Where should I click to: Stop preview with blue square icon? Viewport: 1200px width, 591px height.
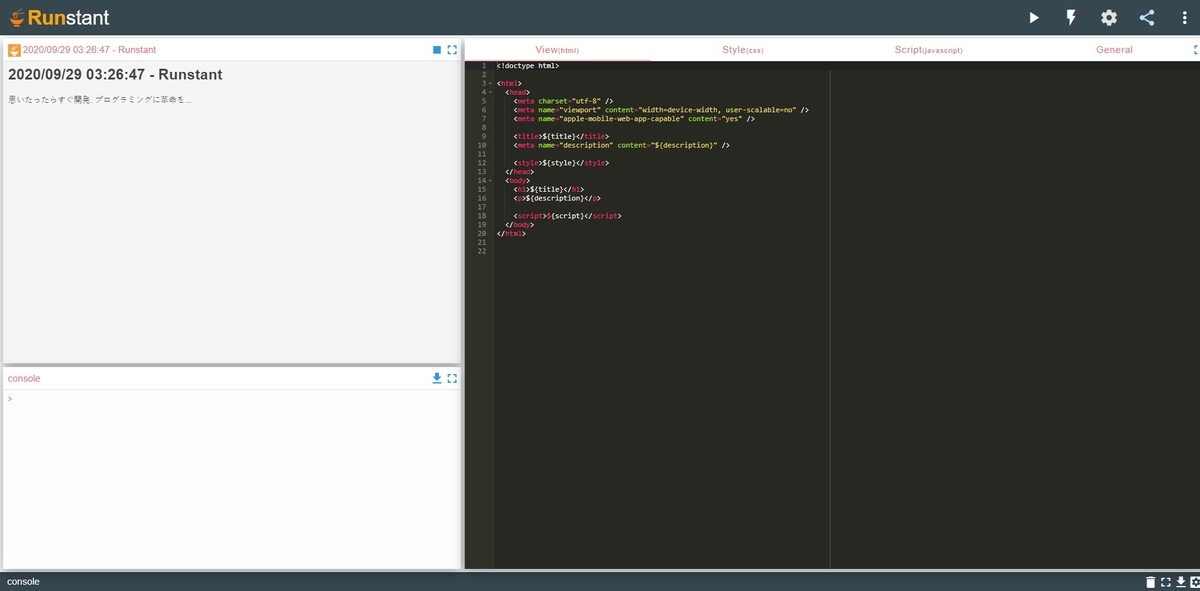click(437, 49)
